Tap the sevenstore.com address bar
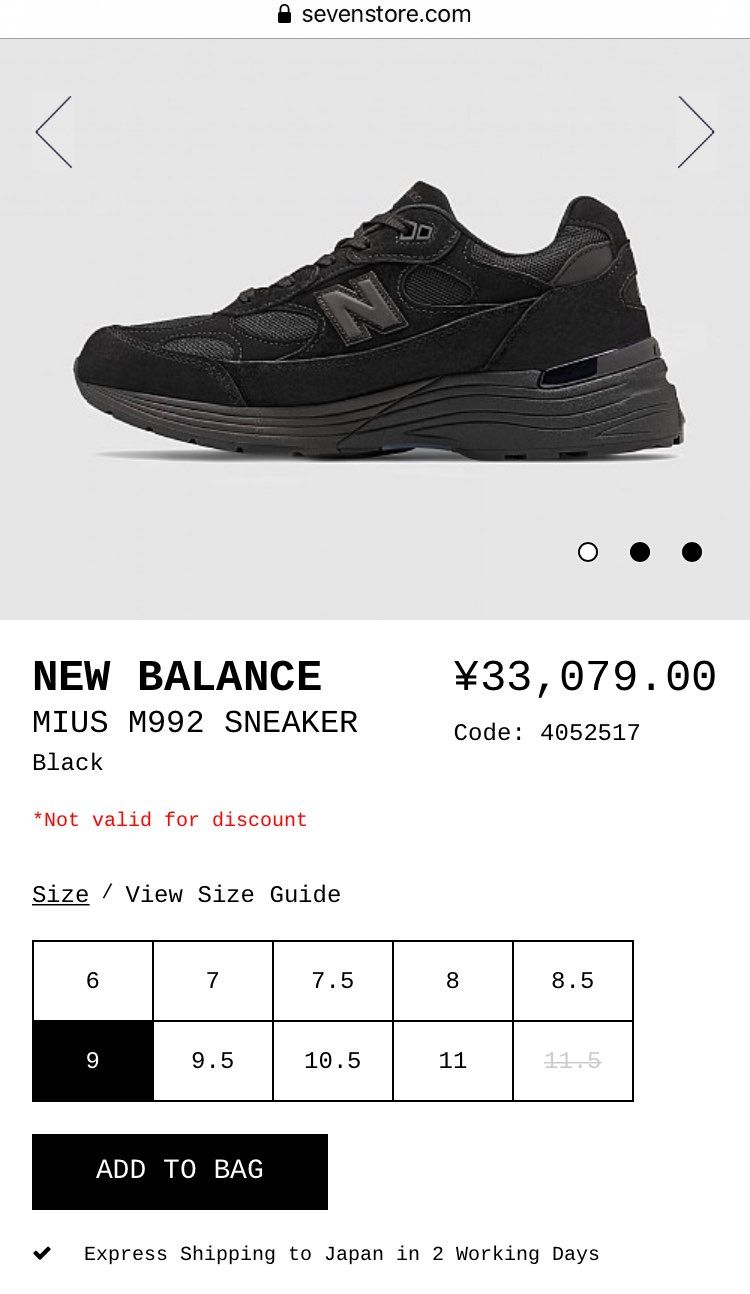The image size is (750, 1294). 385,14
